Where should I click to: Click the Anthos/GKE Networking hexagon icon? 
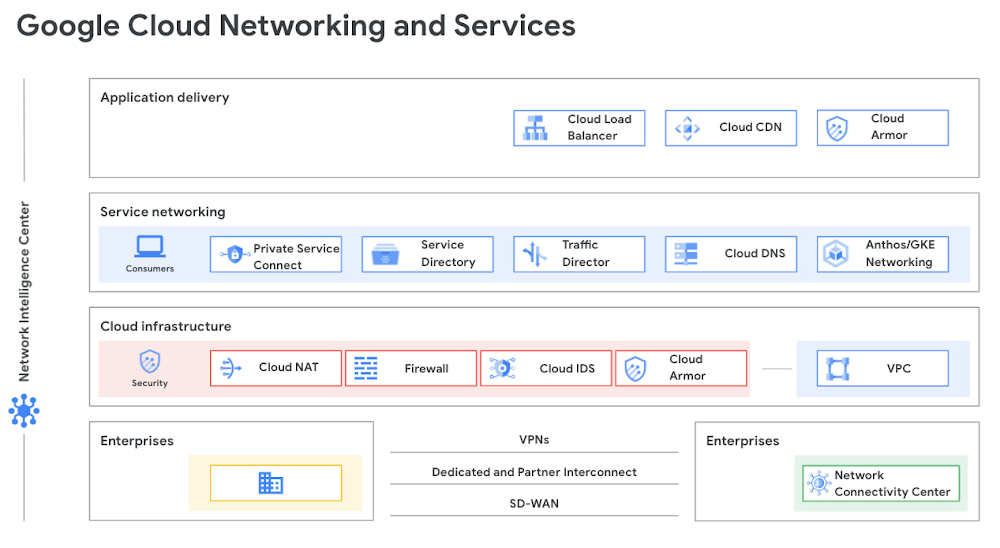coord(835,253)
